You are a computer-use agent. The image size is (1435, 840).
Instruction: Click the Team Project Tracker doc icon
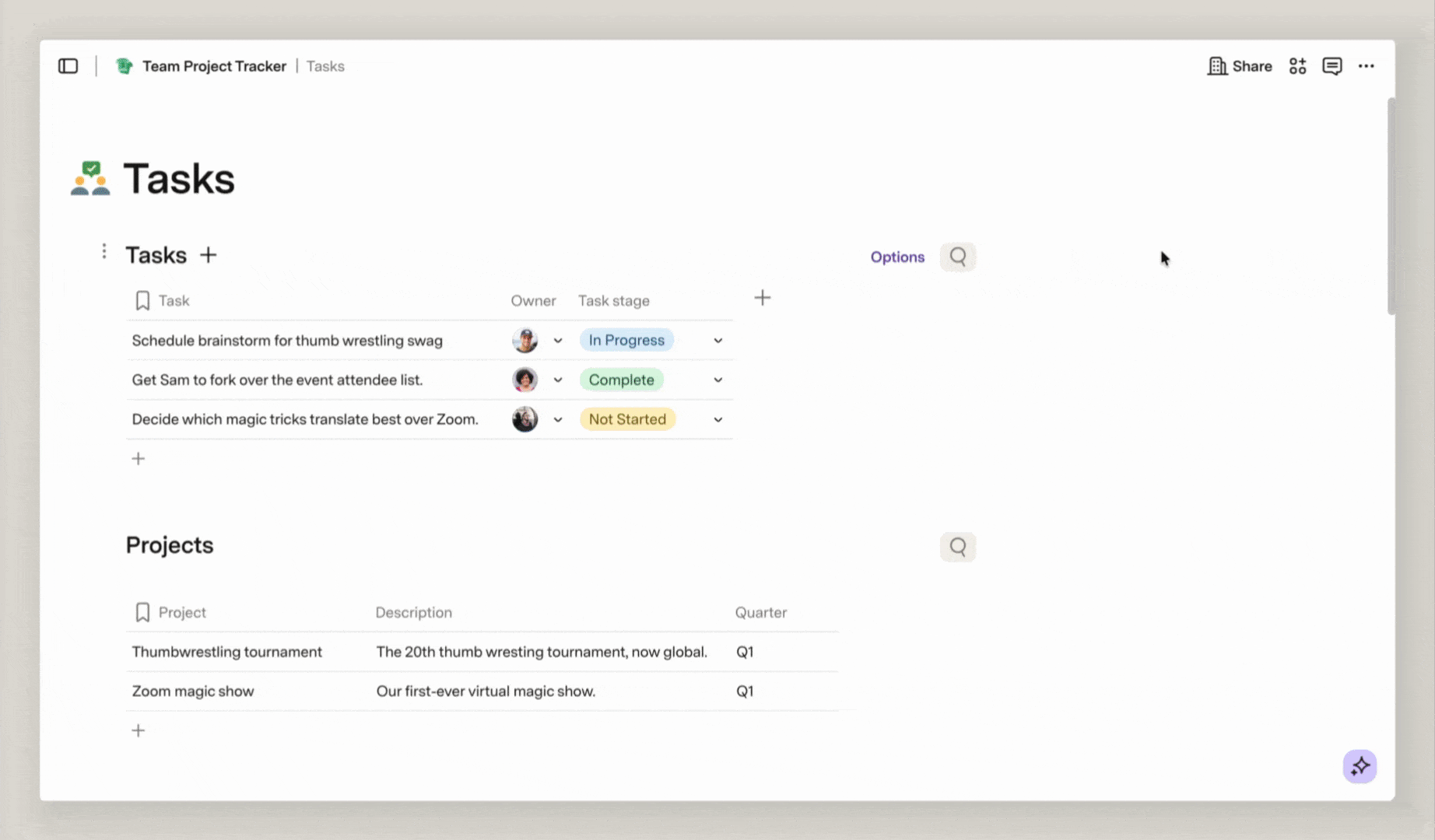[x=124, y=66]
